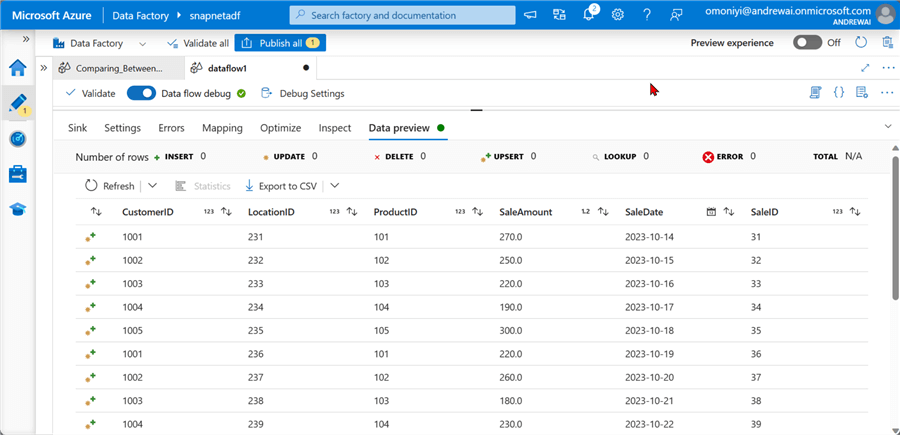Image resolution: width=900 pixels, height=435 pixels.
Task: Open the Home icon in left sidebar
Action: click(x=17, y=68)
